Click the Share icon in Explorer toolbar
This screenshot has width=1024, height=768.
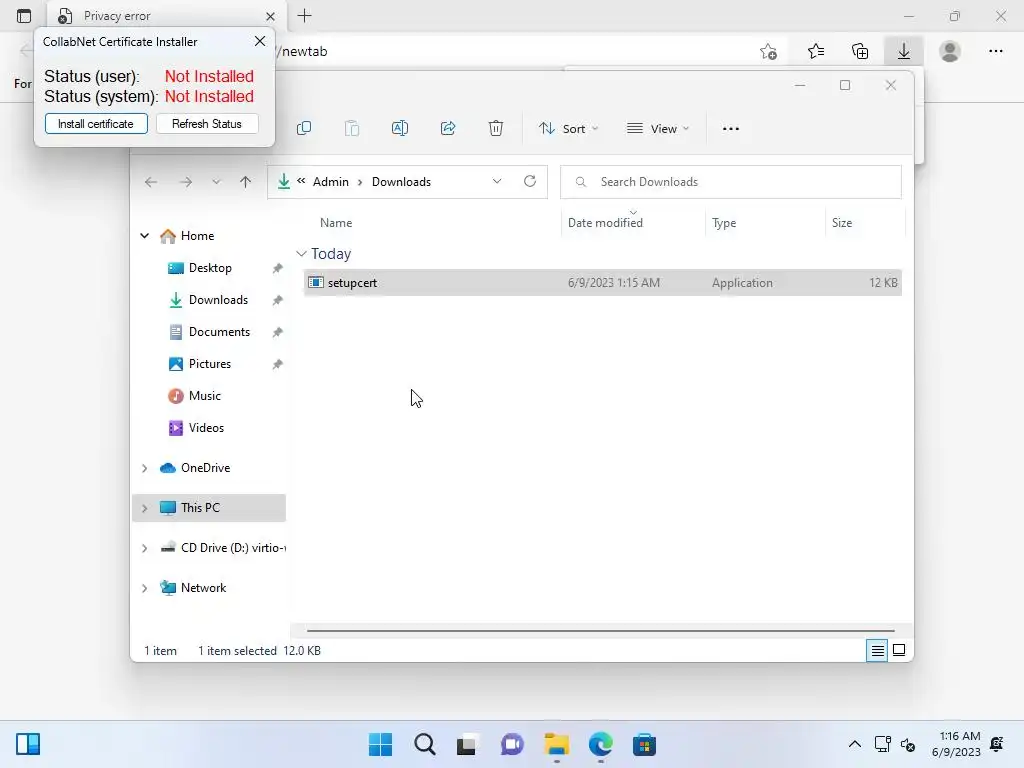point(448,129)
